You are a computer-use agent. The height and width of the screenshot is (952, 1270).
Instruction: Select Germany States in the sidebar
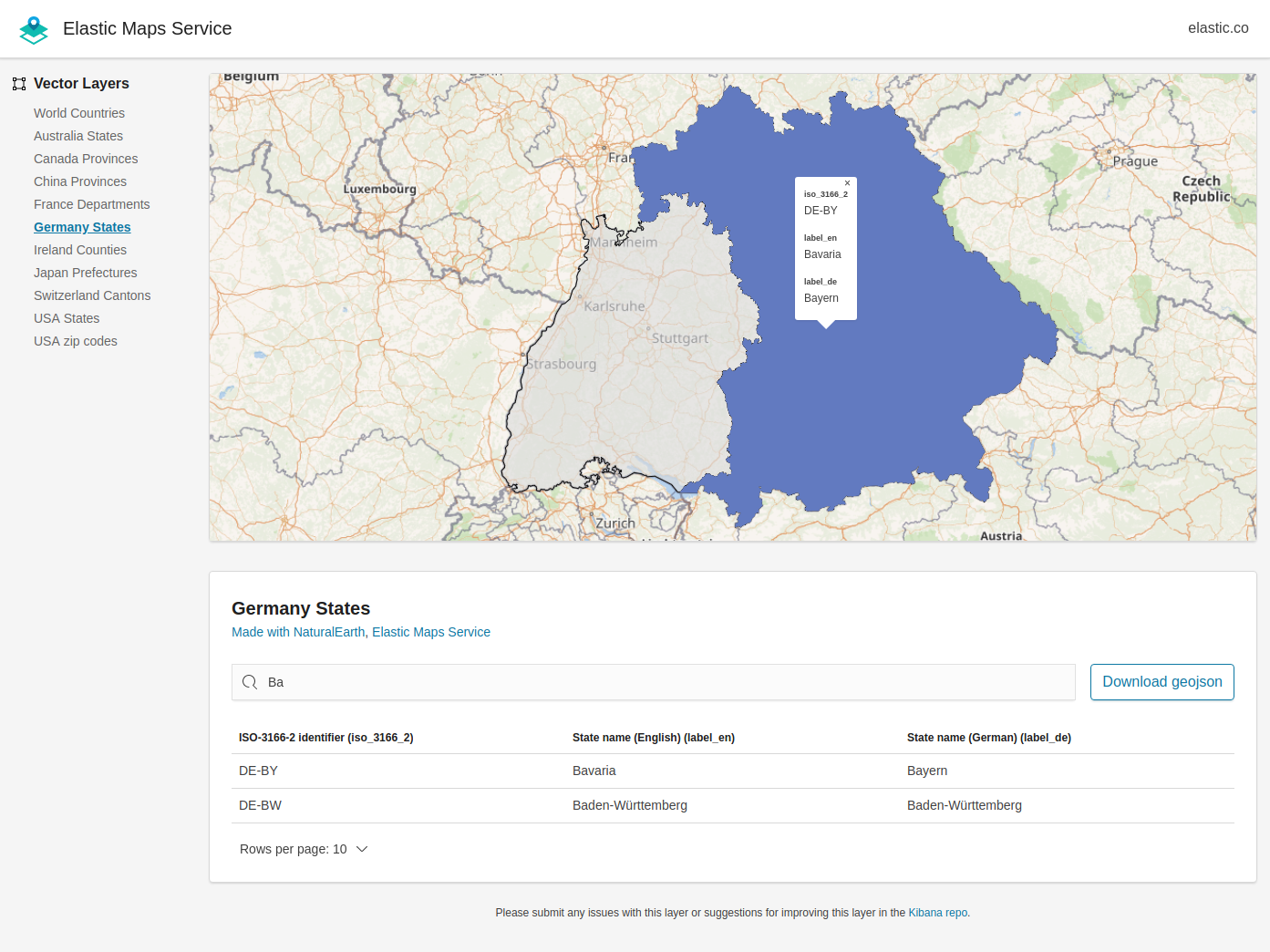coord(82,227)
